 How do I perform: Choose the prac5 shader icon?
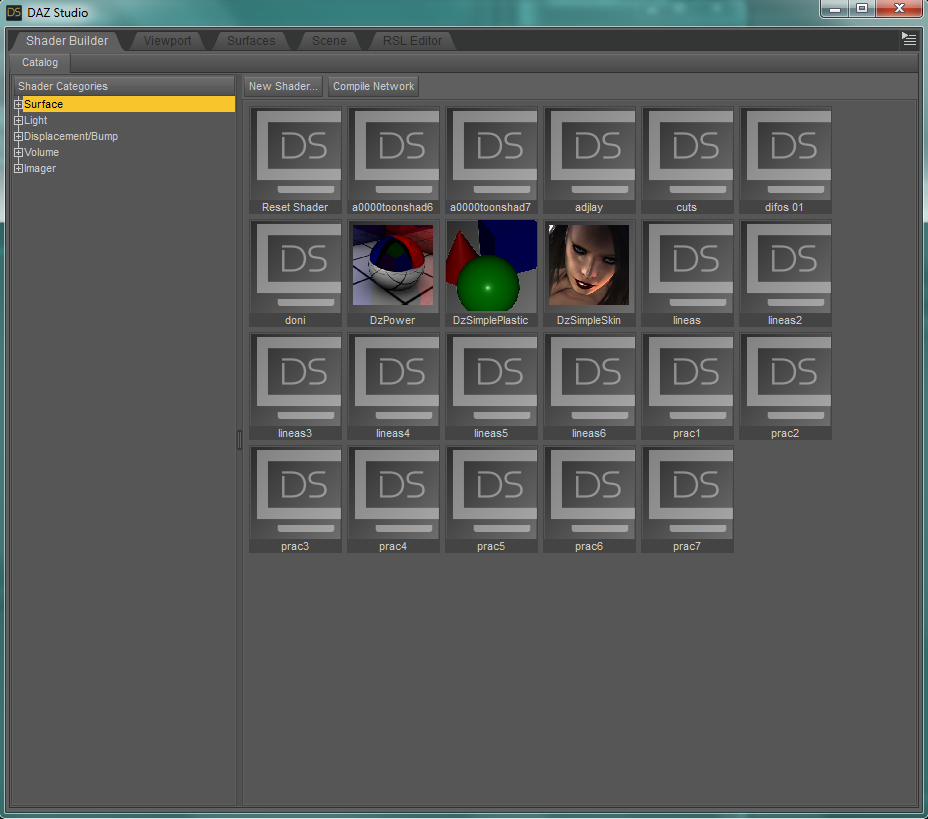(x=491, y=499)
